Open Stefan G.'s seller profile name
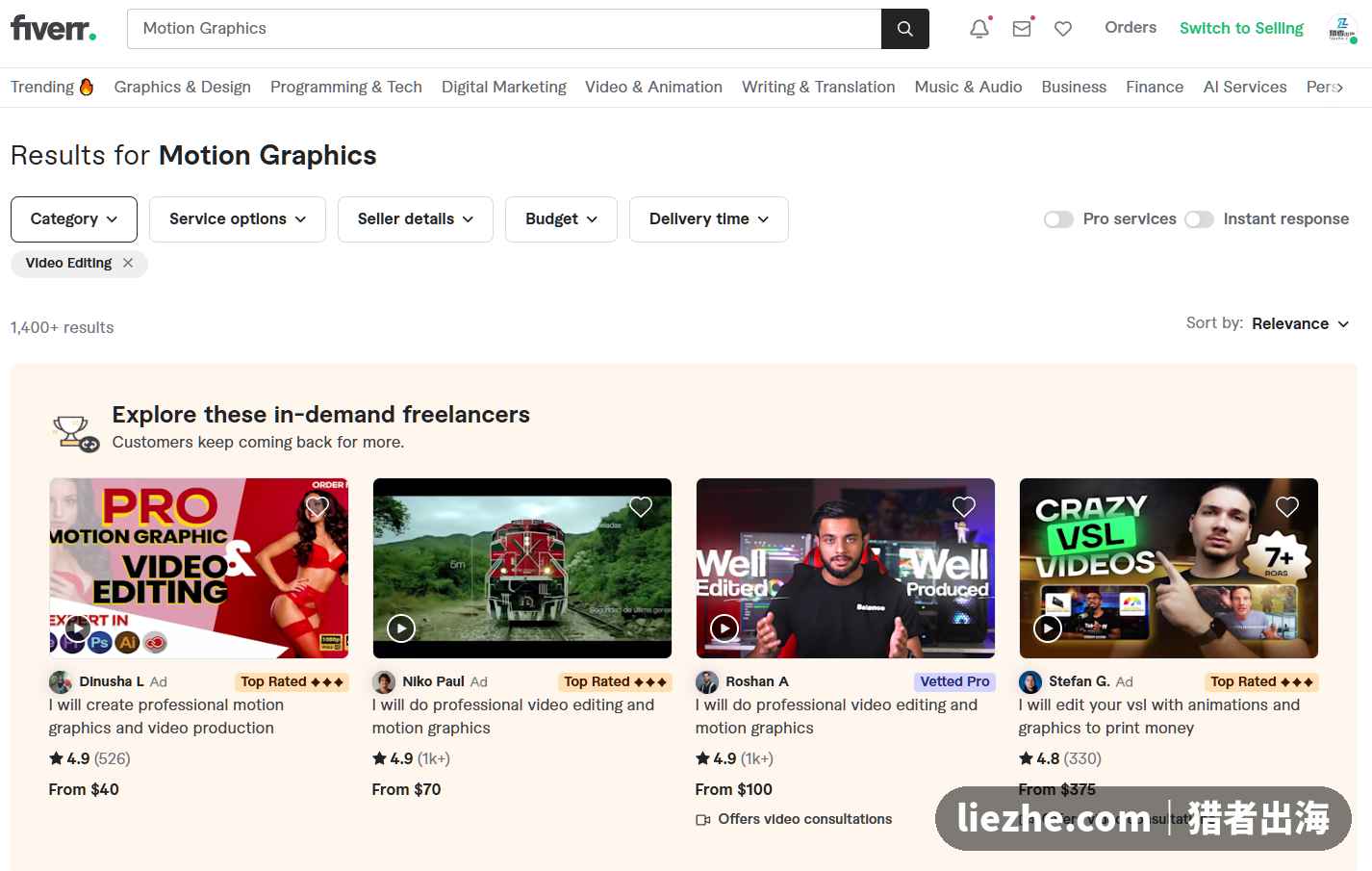This screenshot has height=871, width=1372. [x=1080, y=681]
